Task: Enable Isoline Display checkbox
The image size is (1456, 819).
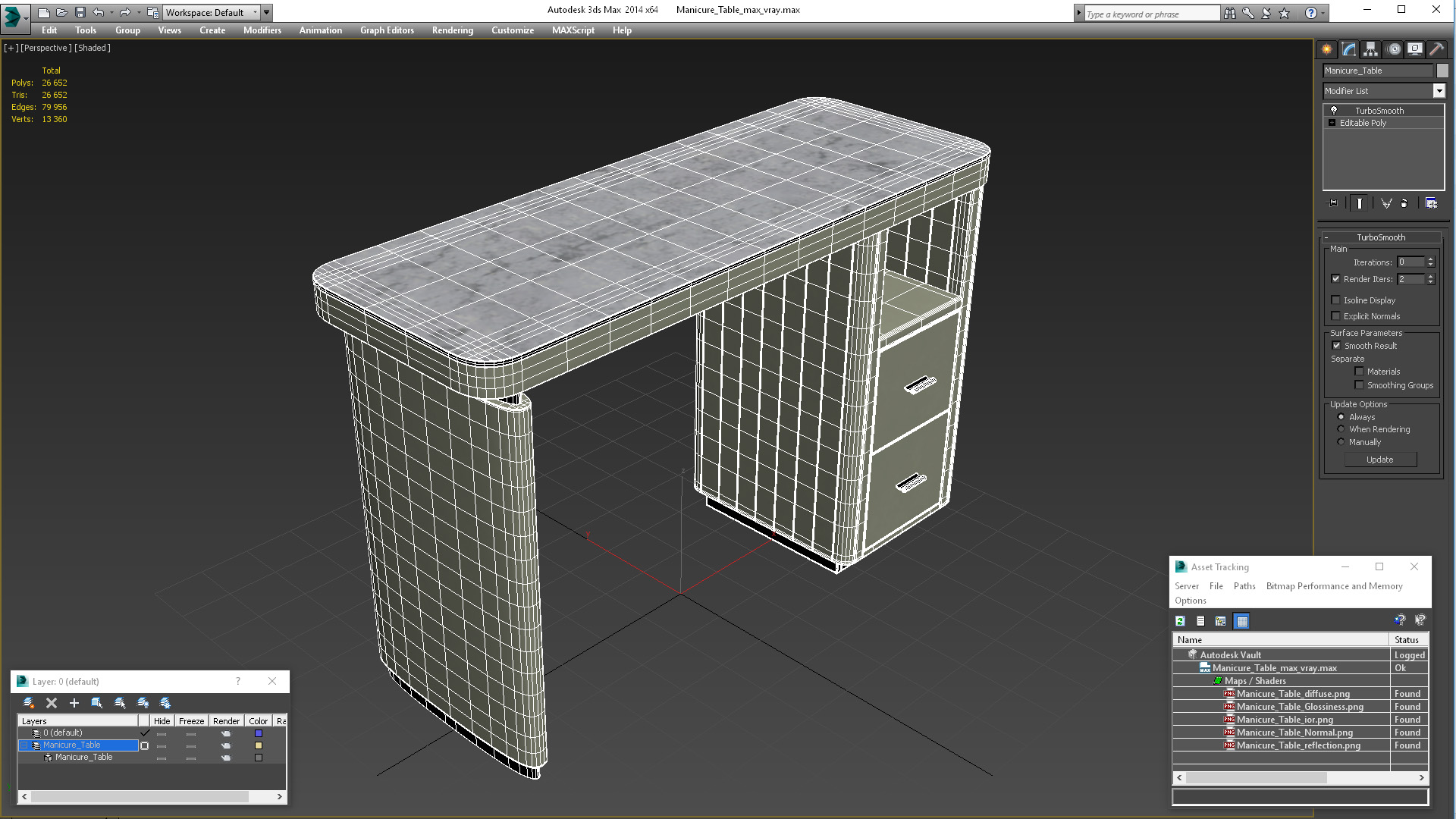Action: pyautogui.click(x=1336, y=300)
